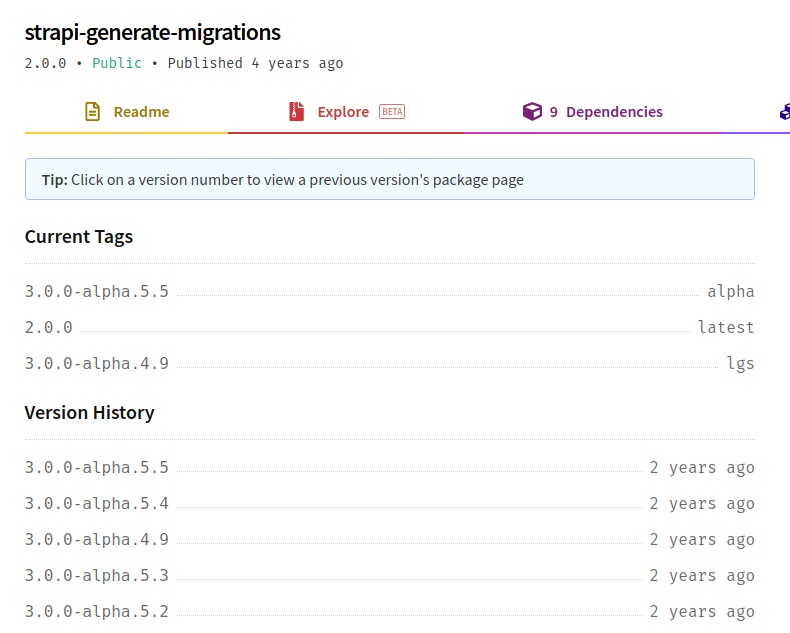Click the BETA badge next to Explore
The height and width of the screenshot is (633, 790).
tap(392, 111)
